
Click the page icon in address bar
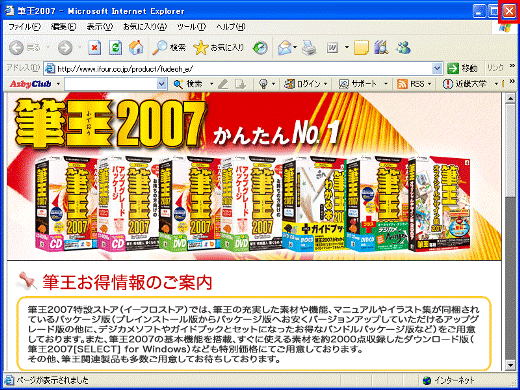pyautogui.click(x=50, y=69)
